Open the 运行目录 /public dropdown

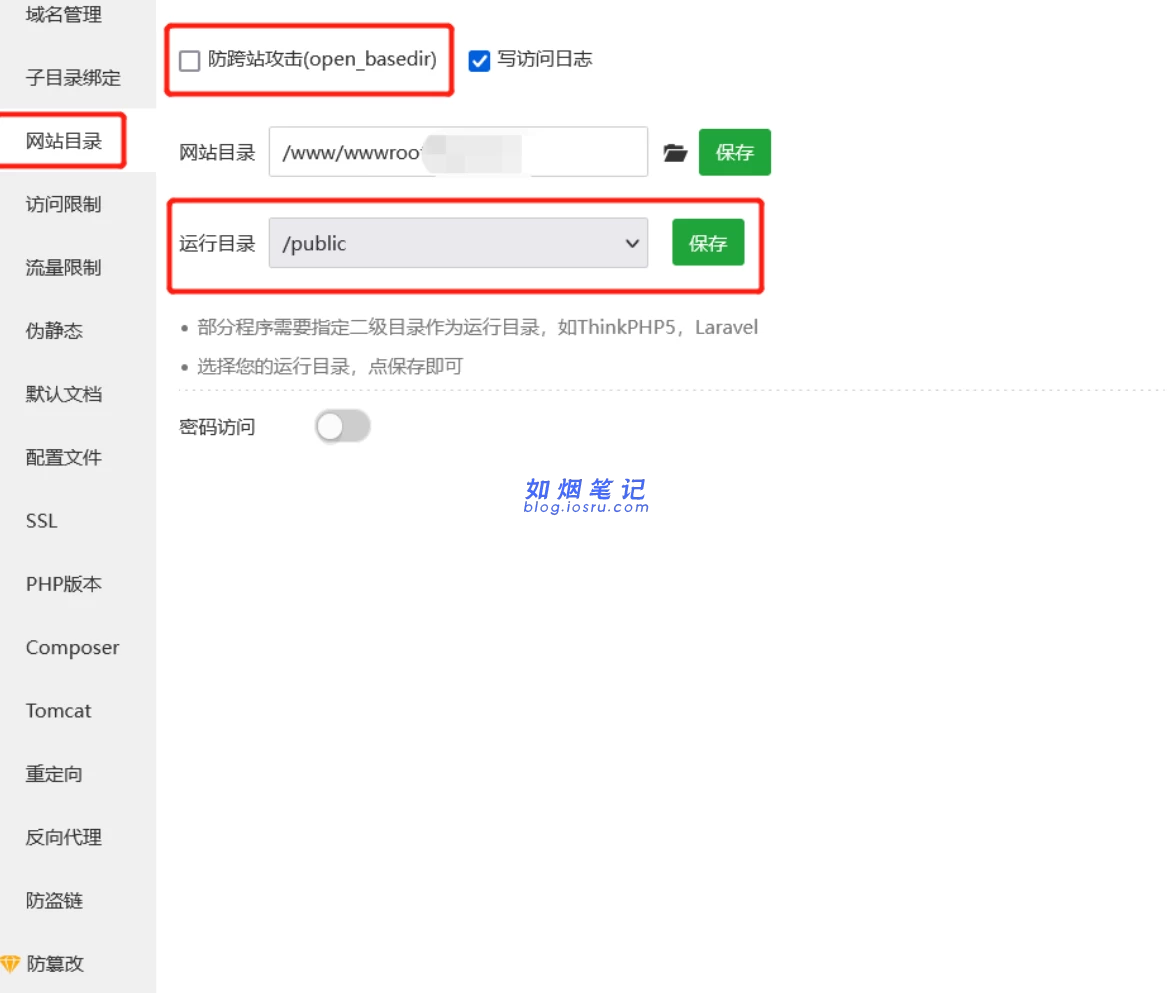pyautogui.click(x=459, y=243)
